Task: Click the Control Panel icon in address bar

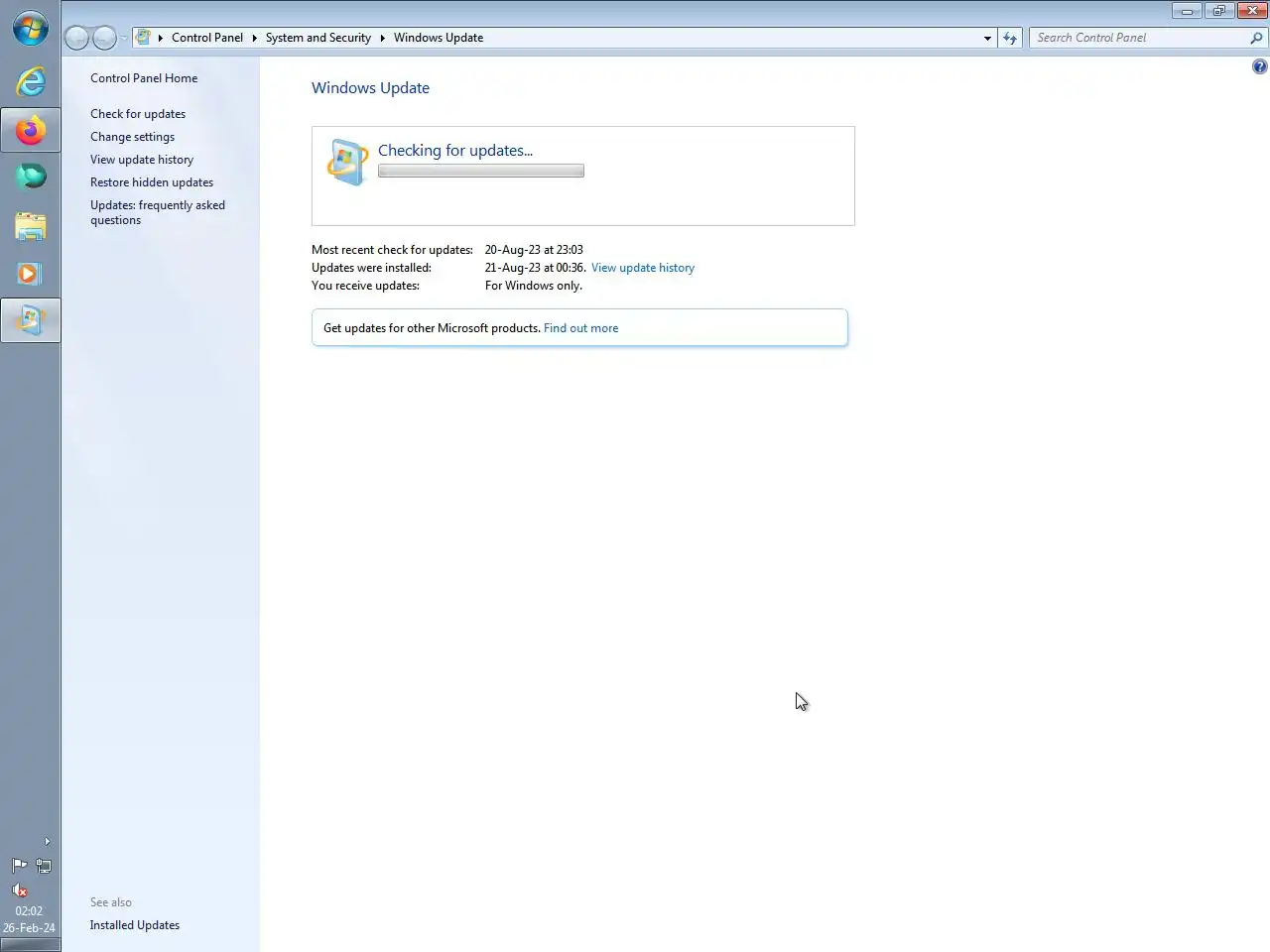Action: [144, 38]
